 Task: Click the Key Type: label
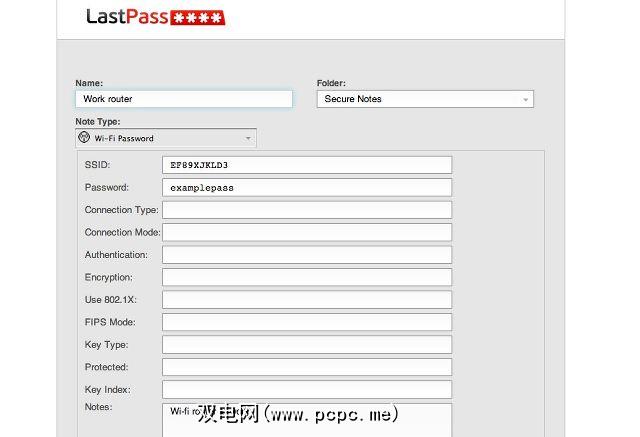point(107,344)
